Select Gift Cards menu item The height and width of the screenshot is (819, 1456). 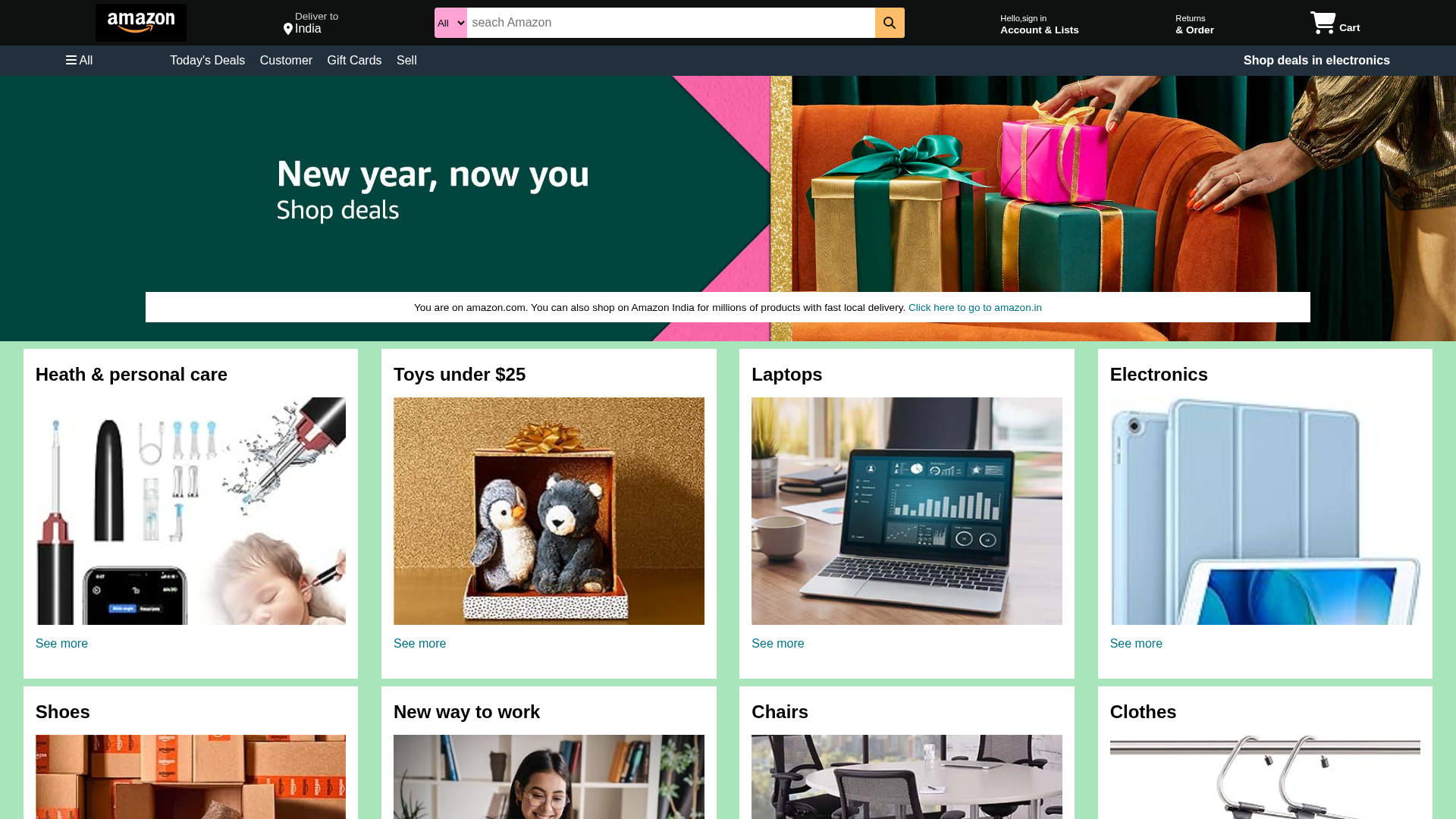tap(354, 60)
